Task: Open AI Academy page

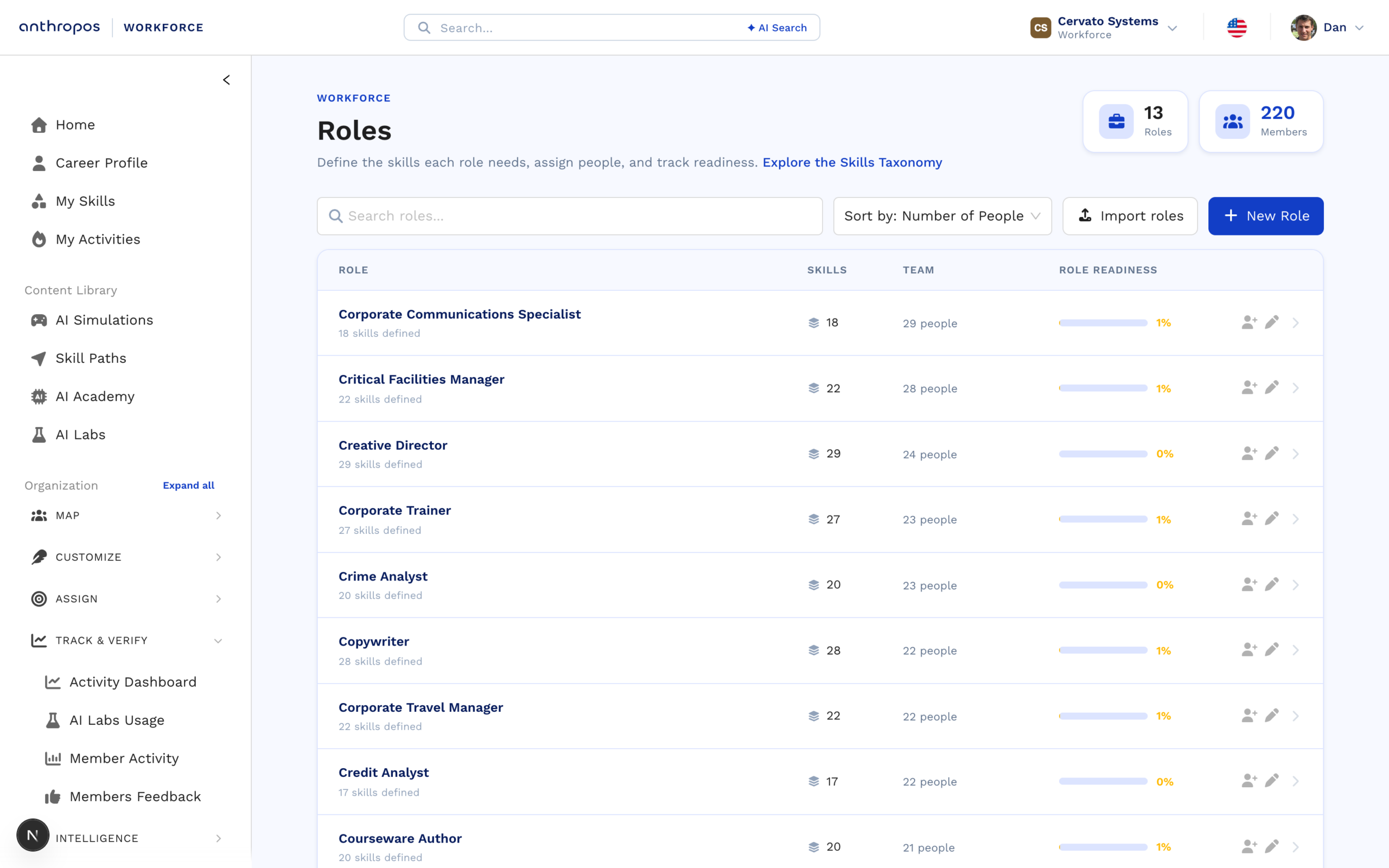Action: point(95,396)
